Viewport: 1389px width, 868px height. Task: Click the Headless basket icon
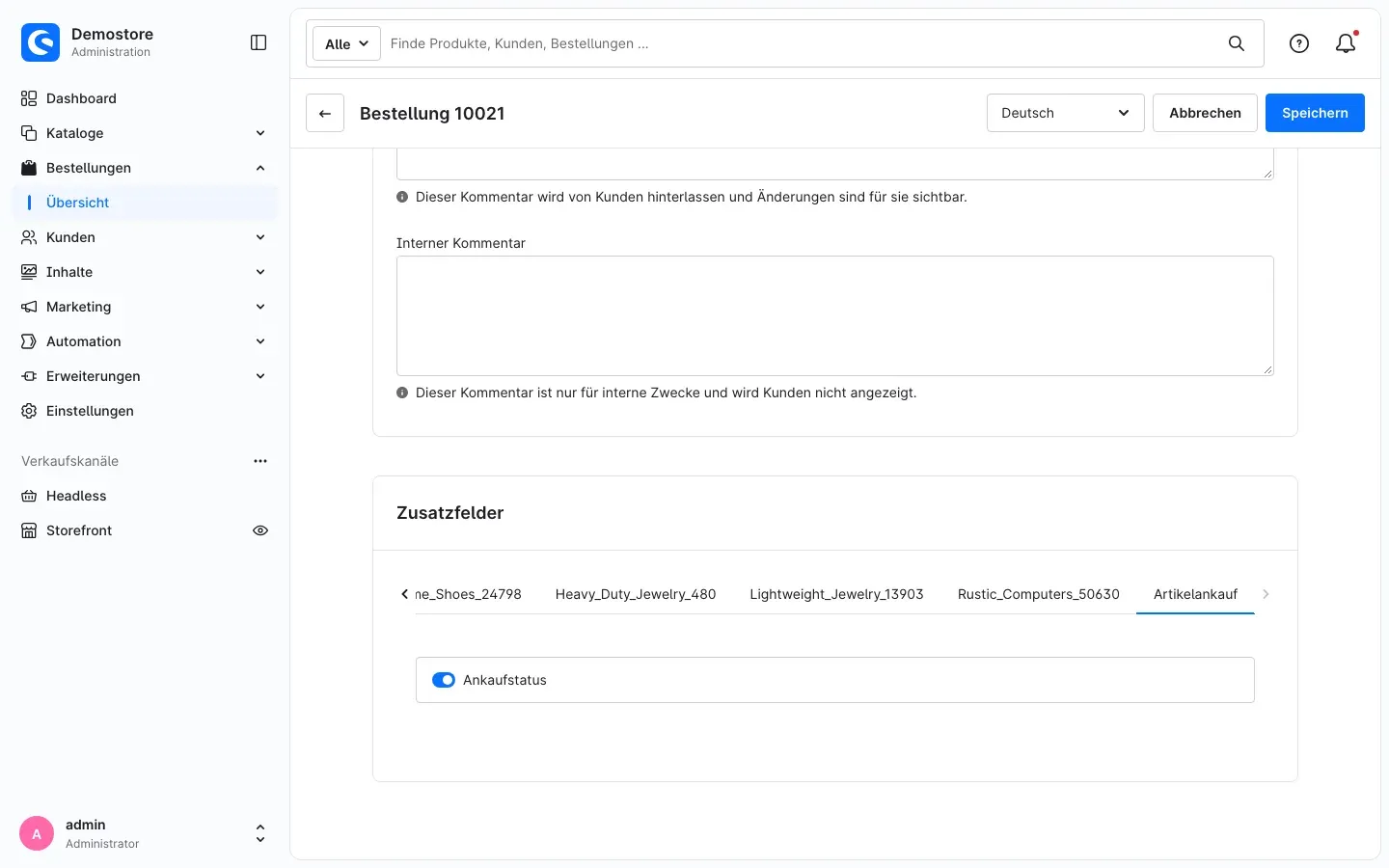click(x=29, y=496)
